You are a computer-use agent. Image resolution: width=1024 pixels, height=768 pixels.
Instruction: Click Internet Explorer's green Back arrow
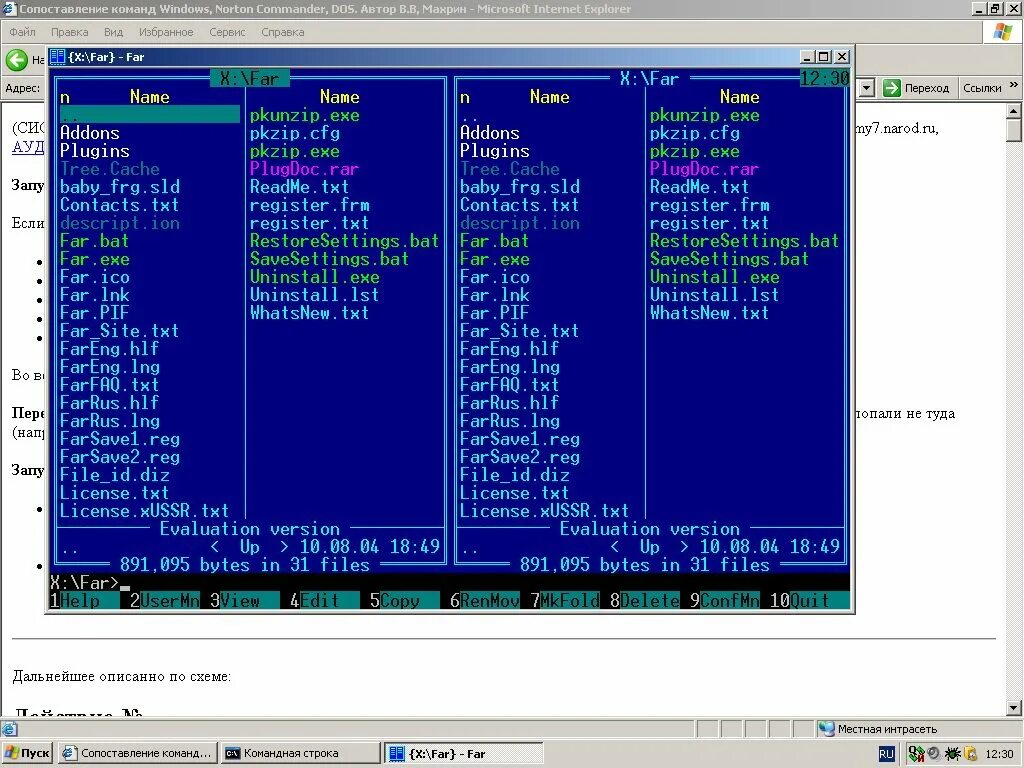16,61
